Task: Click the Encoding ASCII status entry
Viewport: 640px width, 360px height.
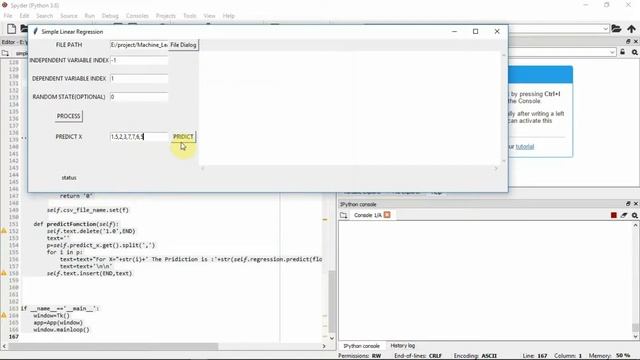Action: pos(475,356)
